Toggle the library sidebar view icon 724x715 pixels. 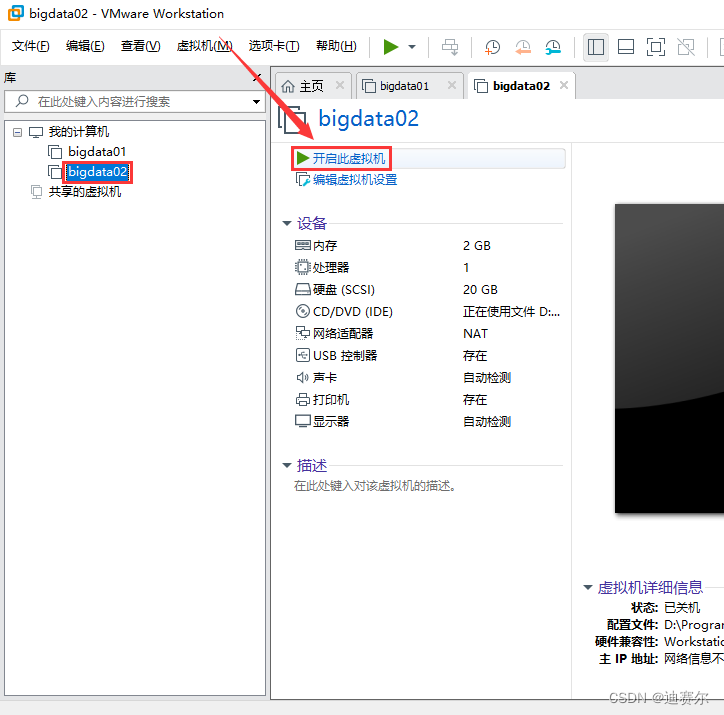(x=596, y=47)
